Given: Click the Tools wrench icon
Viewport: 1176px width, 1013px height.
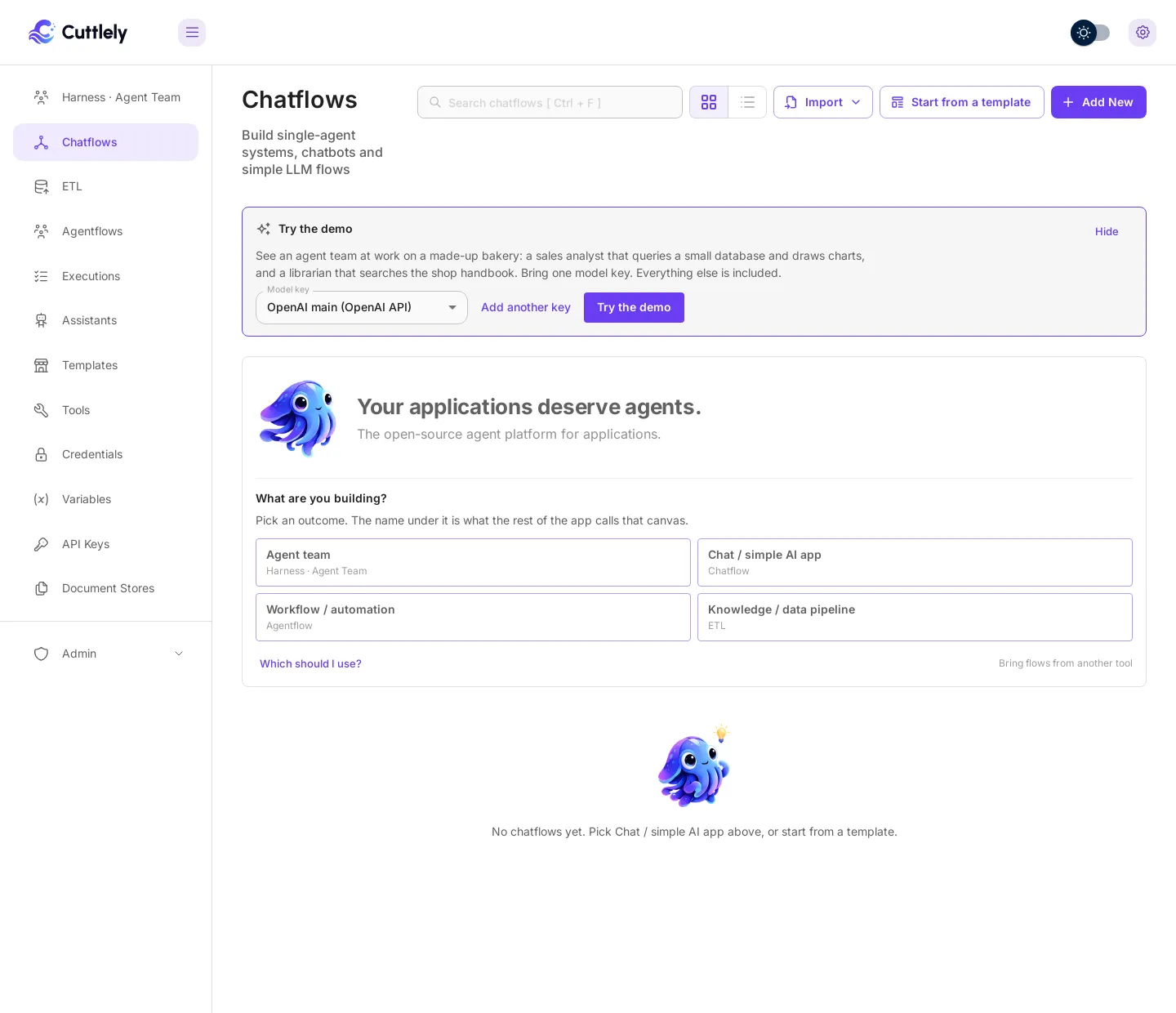Looking at the screenshot, I should [41, 410].
